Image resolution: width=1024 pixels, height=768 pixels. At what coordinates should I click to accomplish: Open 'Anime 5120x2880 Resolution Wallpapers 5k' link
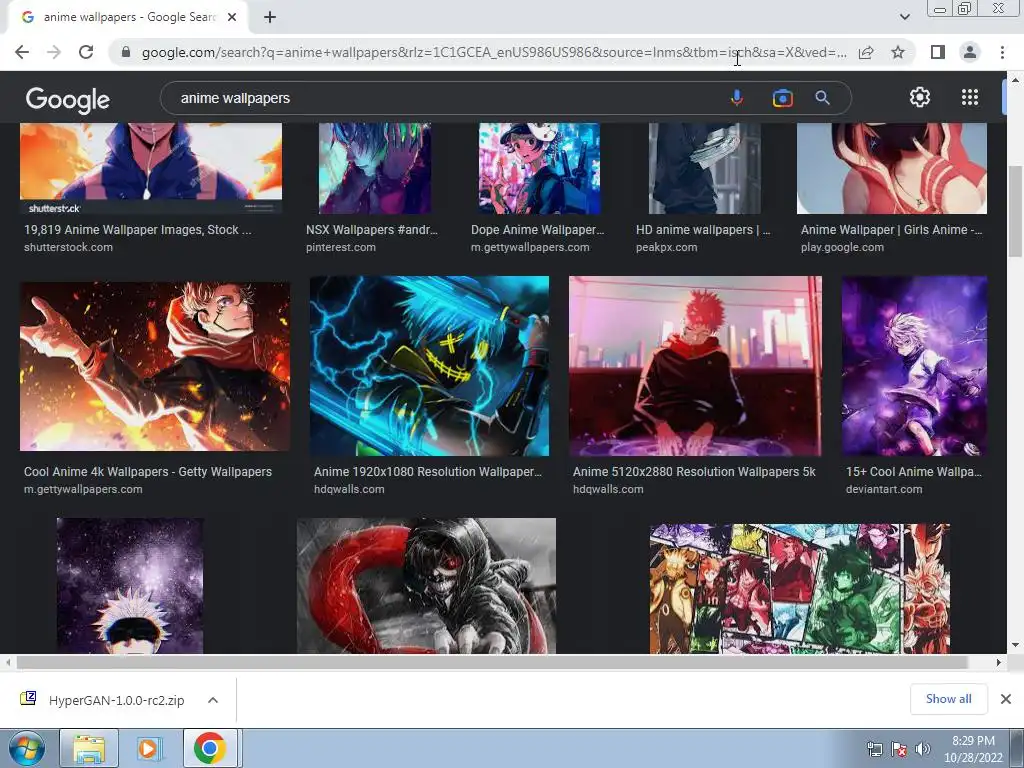[x=694, y=472]
